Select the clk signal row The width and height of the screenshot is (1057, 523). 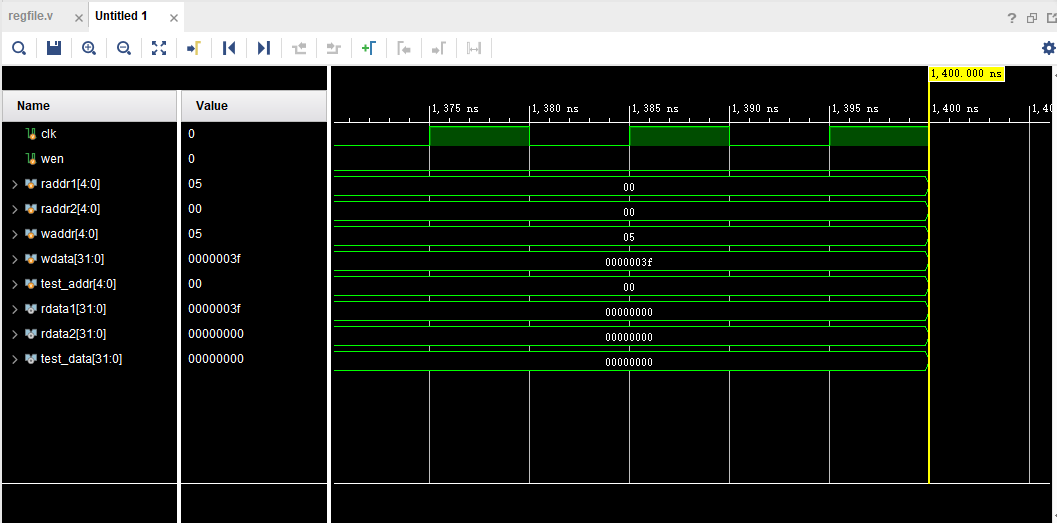pyautogui.click(x=48, y=134)
